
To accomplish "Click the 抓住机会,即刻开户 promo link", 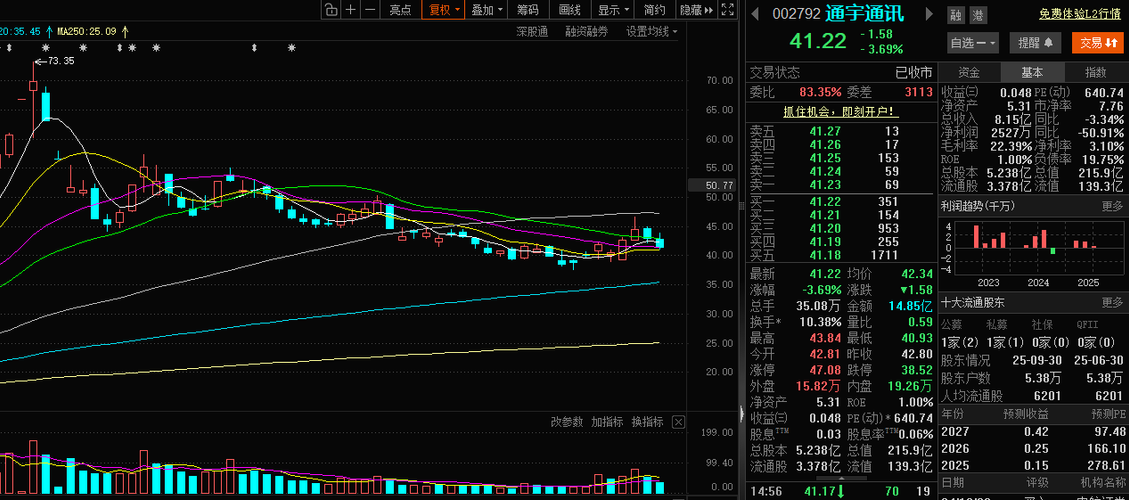I will coord(841,112).
